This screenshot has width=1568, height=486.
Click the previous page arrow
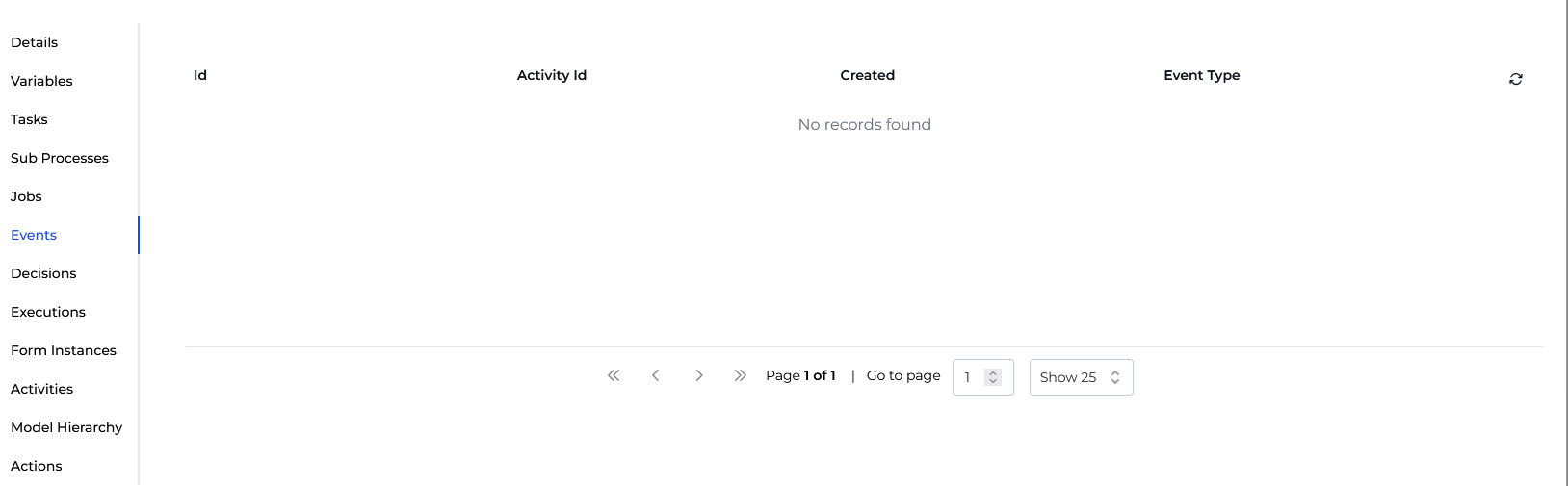coord(656,375)
